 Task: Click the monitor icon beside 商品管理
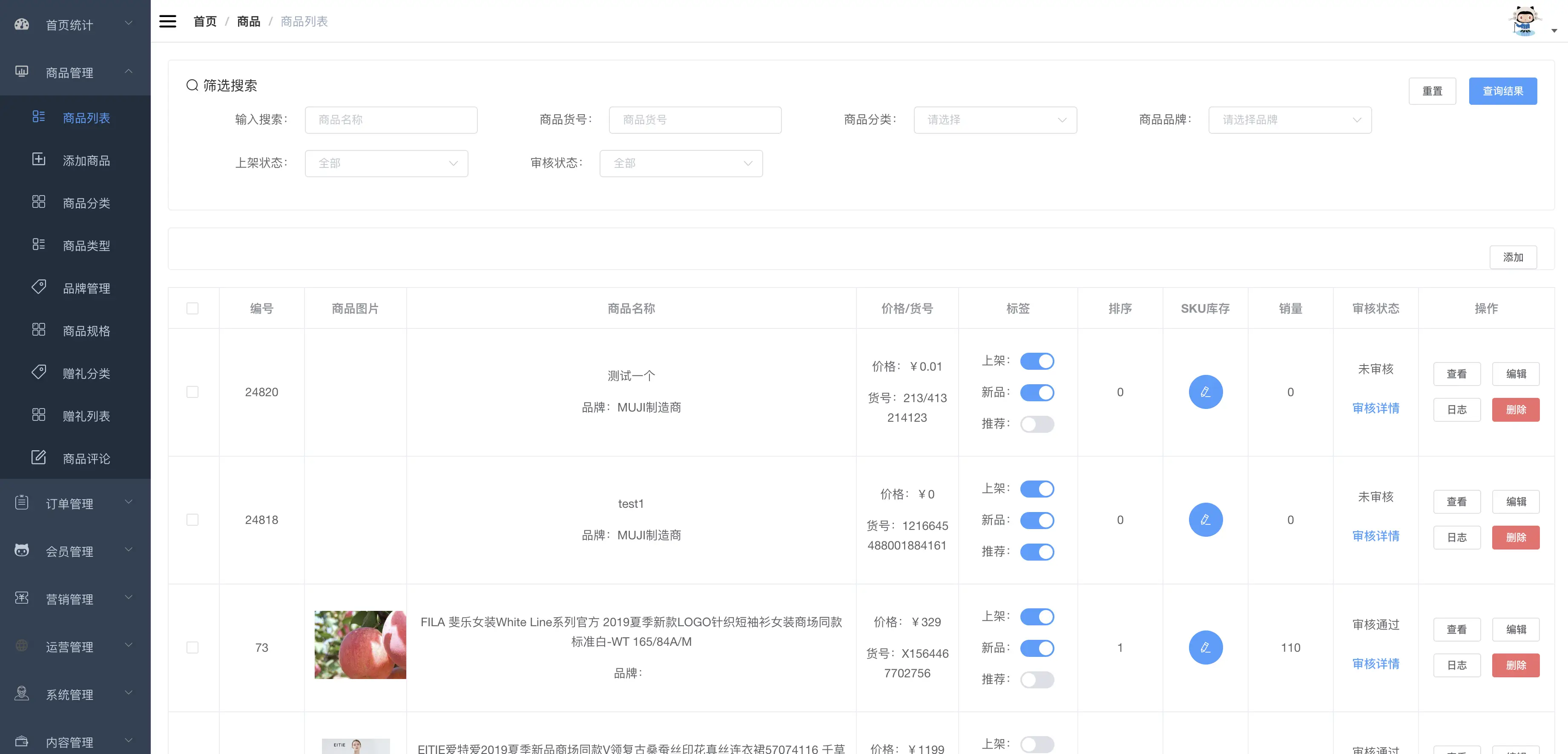21,72
